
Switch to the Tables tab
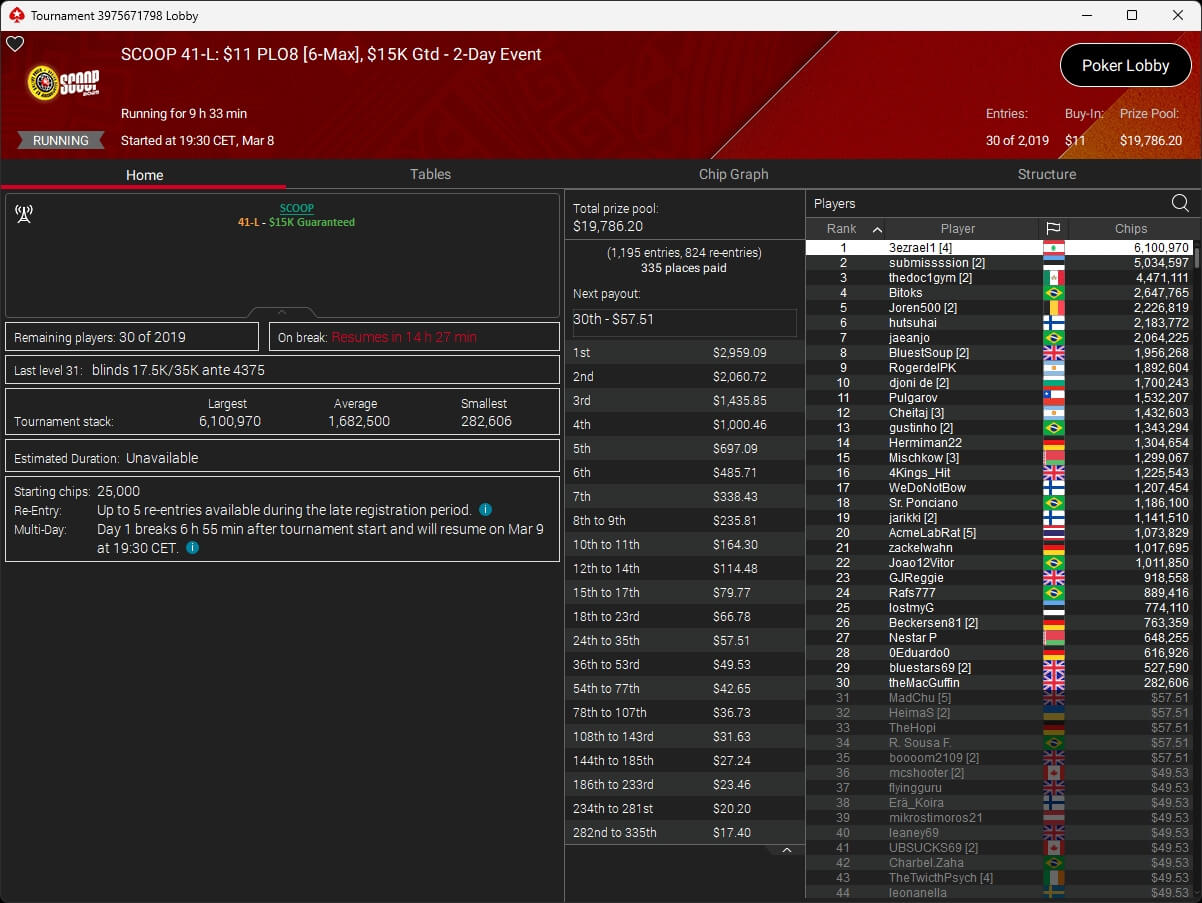tap(430, 174)
